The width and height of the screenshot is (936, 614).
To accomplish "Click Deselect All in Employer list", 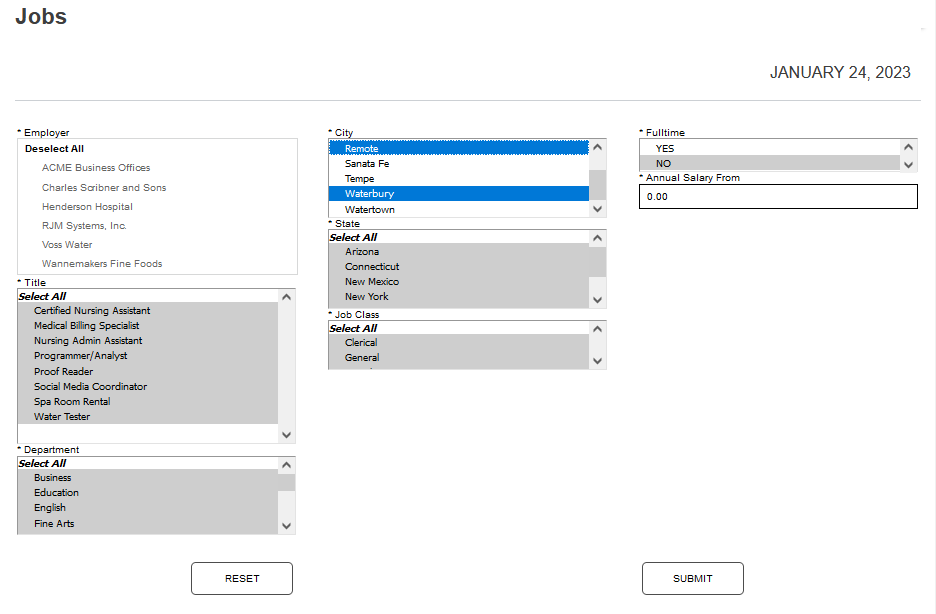I will point(54,149).
